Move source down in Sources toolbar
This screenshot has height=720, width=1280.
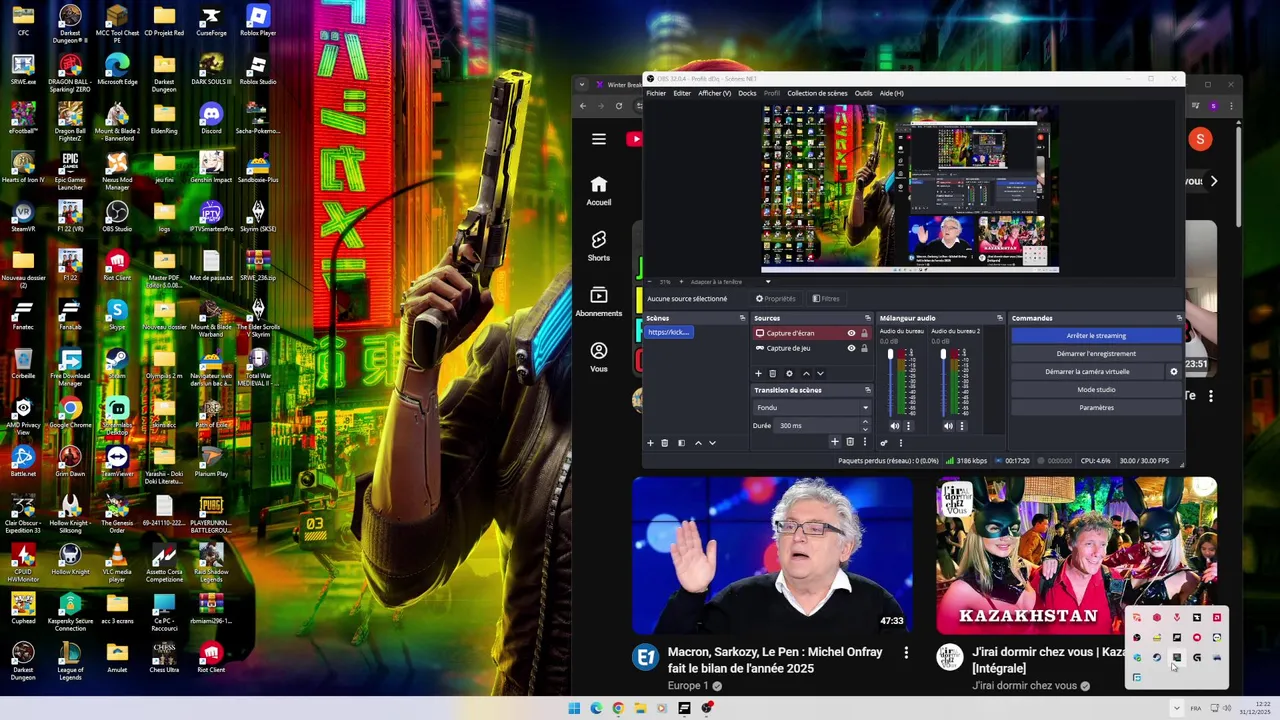click(820, 373)
